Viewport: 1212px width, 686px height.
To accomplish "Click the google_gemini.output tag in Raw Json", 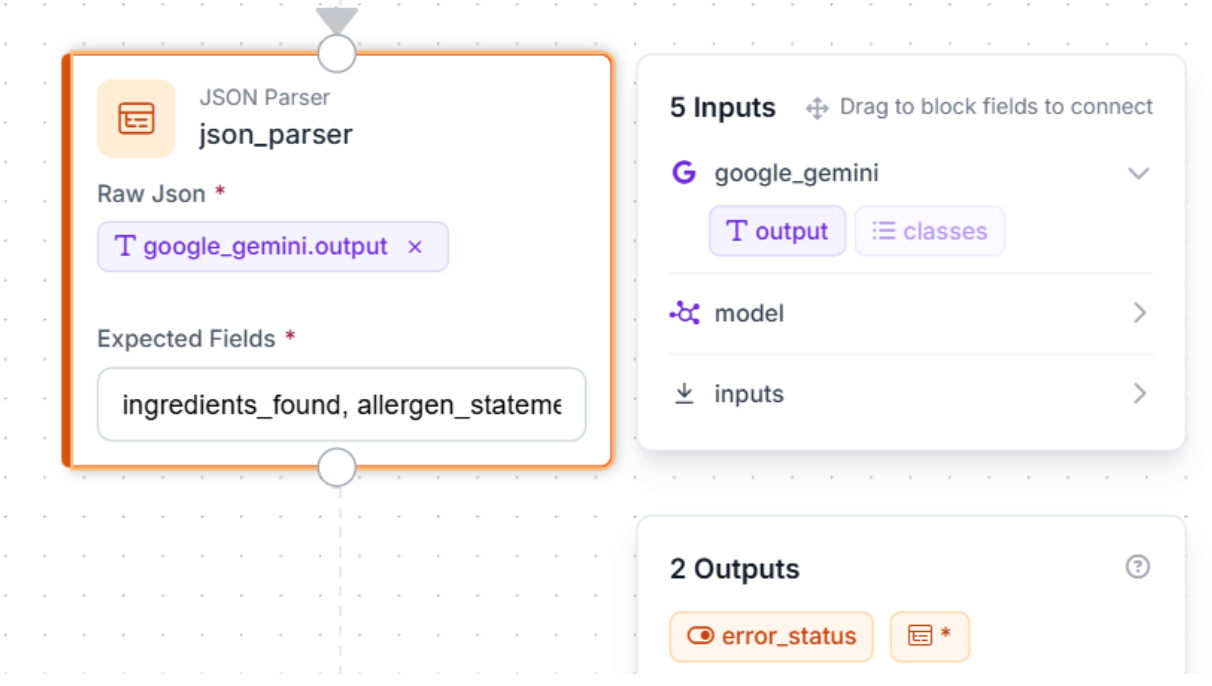I will point(255,247).
